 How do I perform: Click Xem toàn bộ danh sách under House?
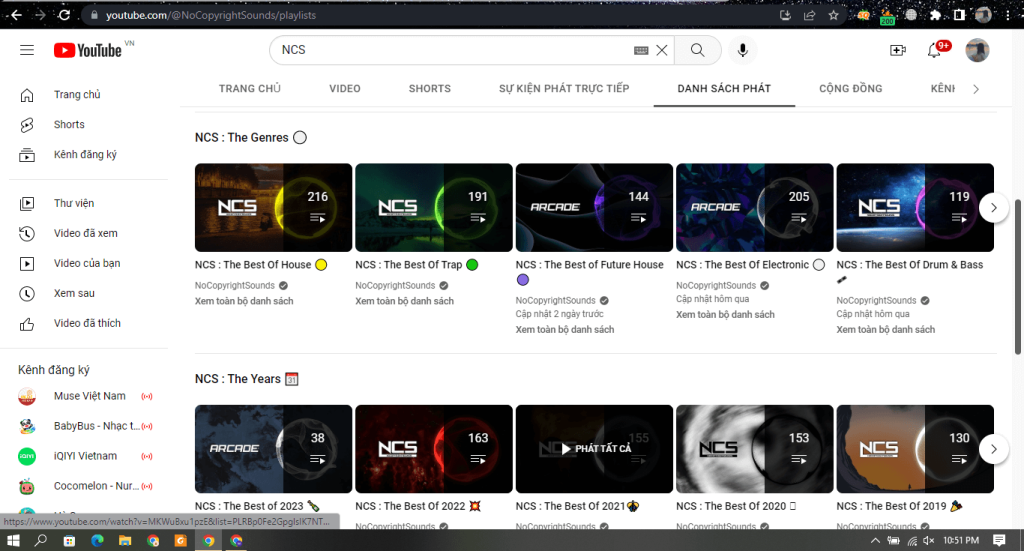[x=244, y=301]
